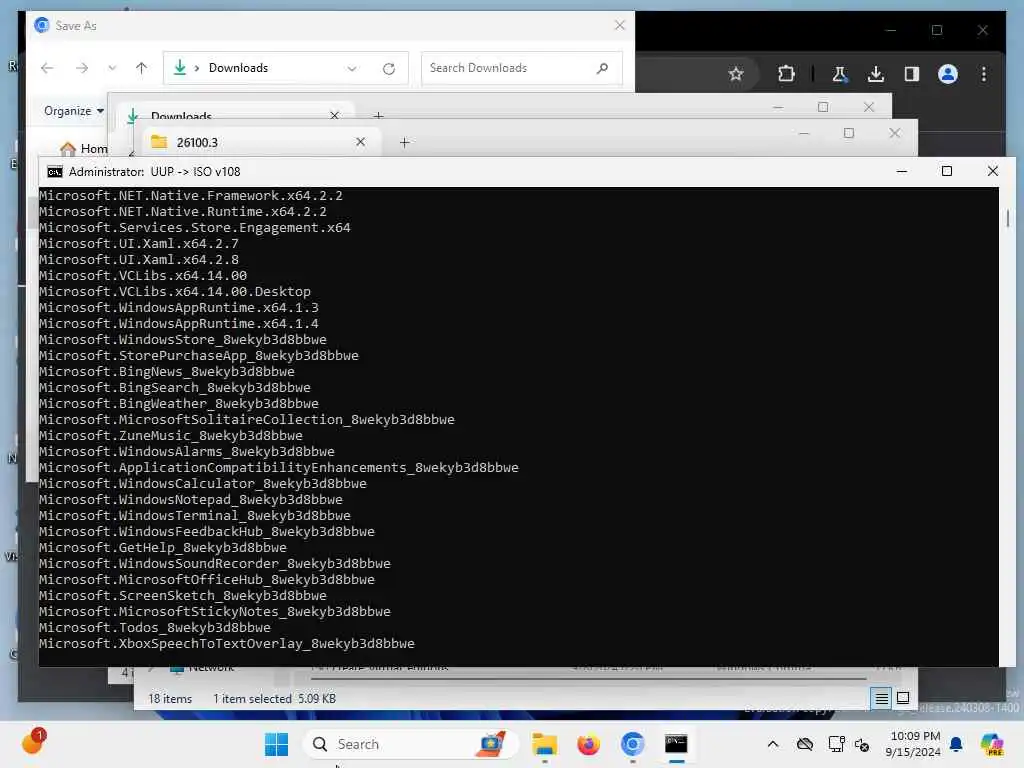The width and height of the screenshot is (1024, 768).
Task: Click search highlight icon in taskbar
Action: 492,744
